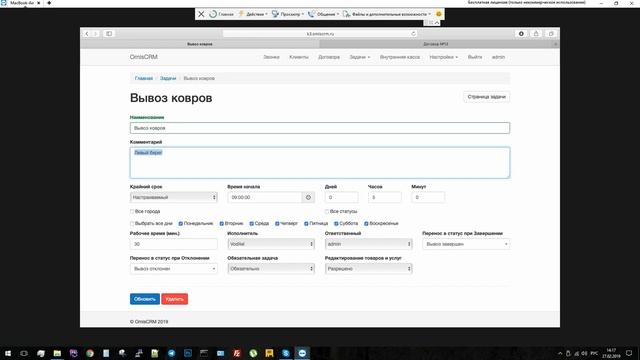640x360 pixels.
Task: Toggle the Выбрать все дни checkbox
Action: (132, 224)
